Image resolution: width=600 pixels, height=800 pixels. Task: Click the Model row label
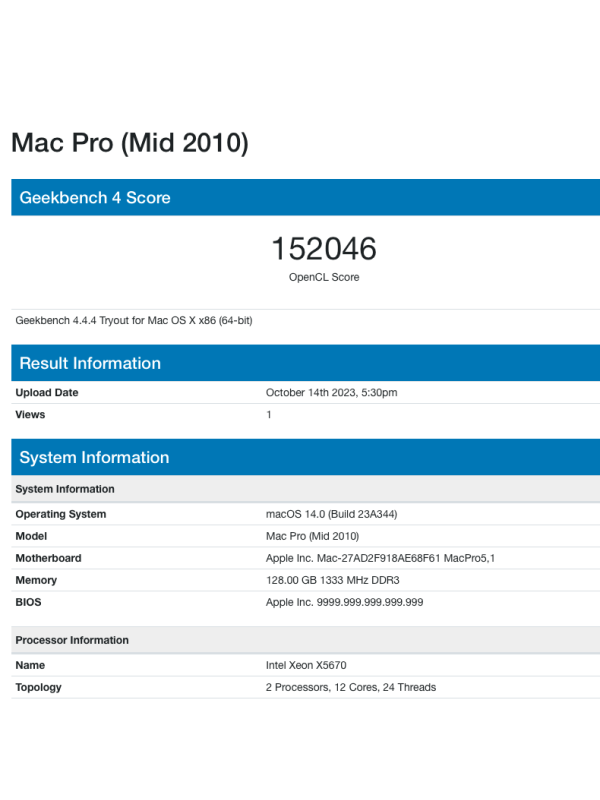pyautogui.click(x=31, y=536)
